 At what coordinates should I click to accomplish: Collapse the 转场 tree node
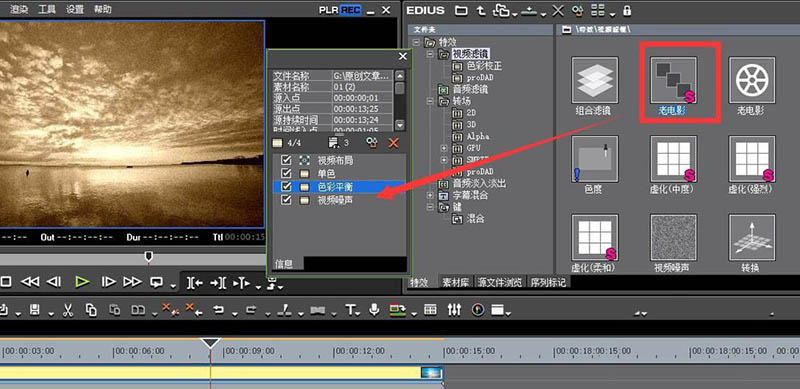pyautogui.click(x=430, y=101)
